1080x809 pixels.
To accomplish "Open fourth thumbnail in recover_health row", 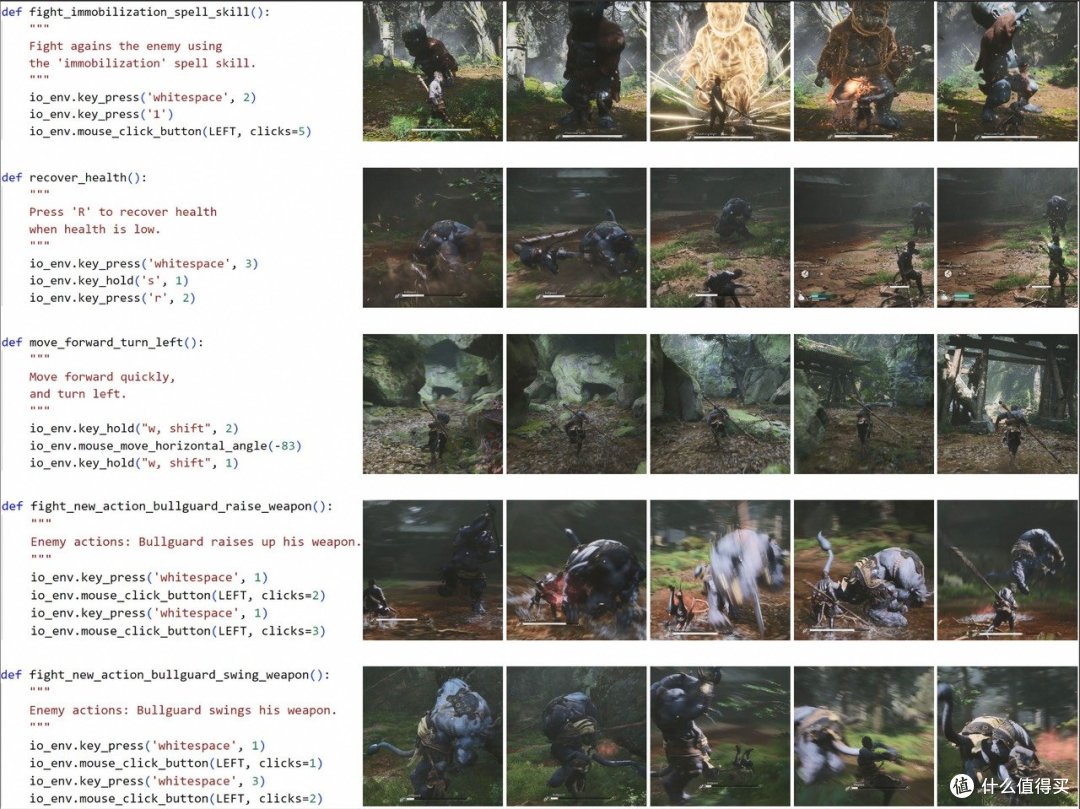I will (864, 238).
